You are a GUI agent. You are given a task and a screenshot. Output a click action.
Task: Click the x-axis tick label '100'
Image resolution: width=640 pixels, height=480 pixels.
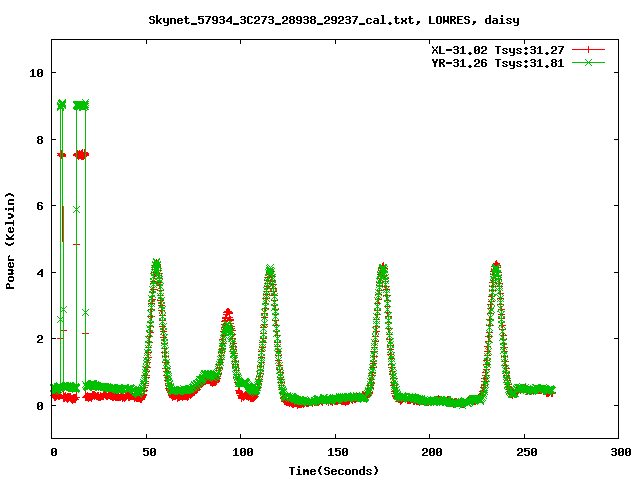(x=242, y=452)
